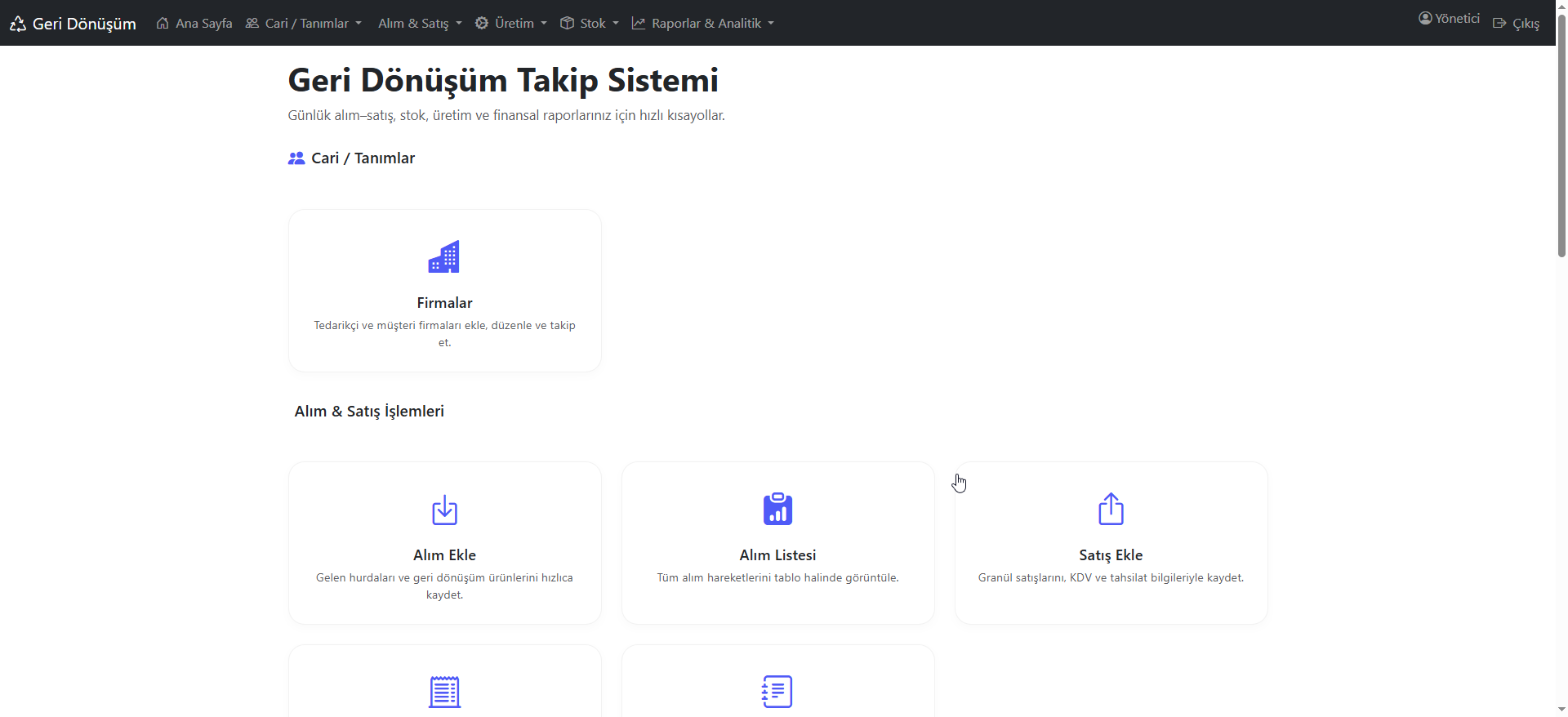This screenshot has height=717, width=1568.
Task: Expand Cari / Tanımlar dropdown caret
Action: (359, 24)
